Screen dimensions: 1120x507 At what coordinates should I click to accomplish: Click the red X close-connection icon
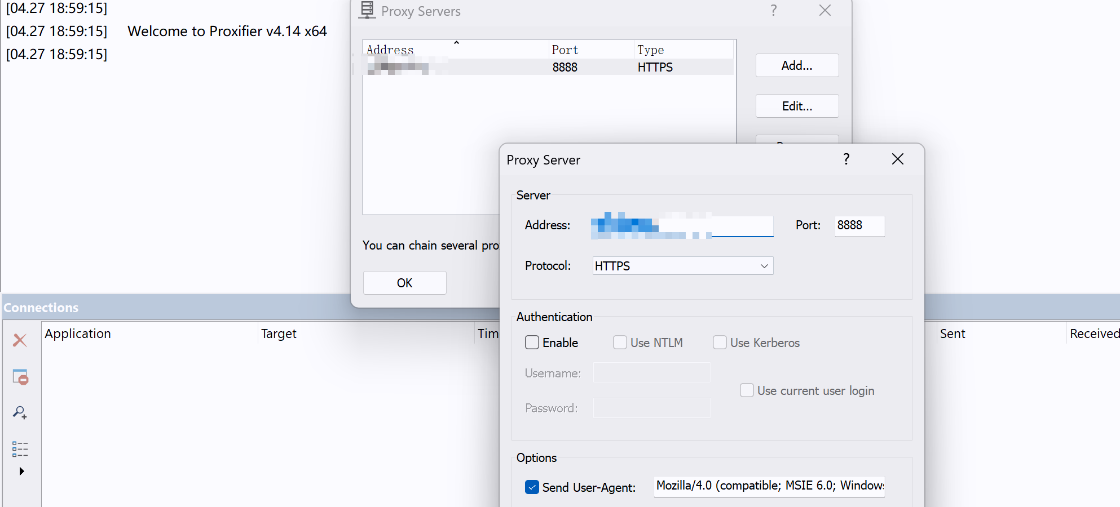click(x=19, y=340)
